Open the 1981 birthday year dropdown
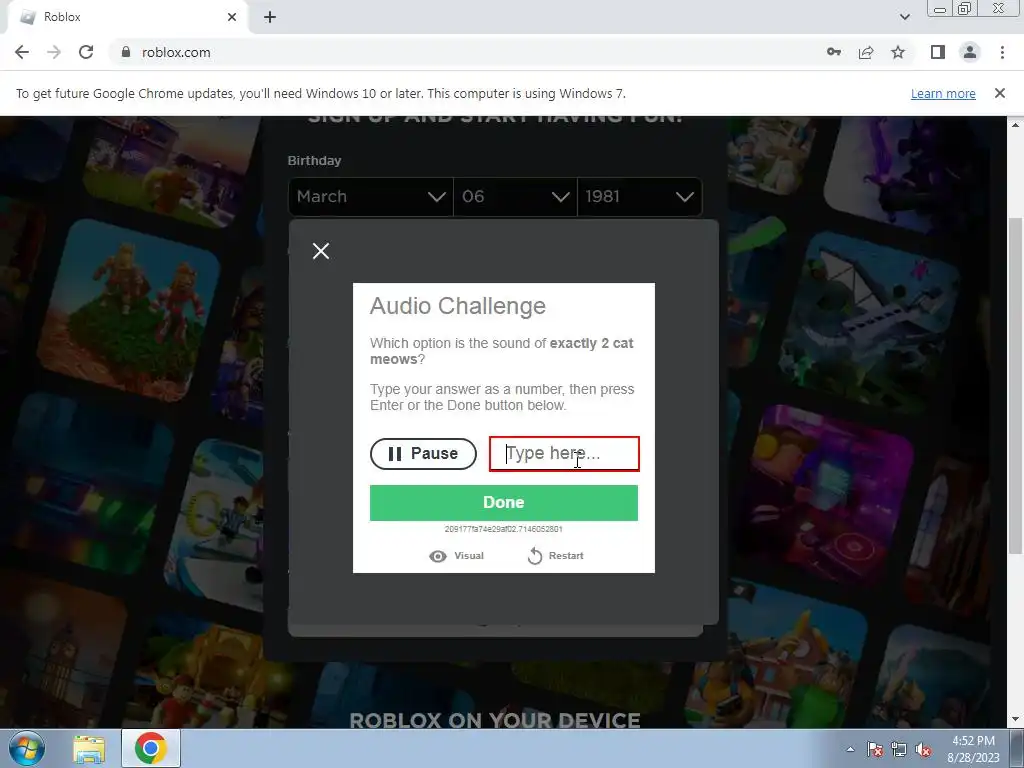The height and width of the screenshot is (768, 1024). (639, 197)
